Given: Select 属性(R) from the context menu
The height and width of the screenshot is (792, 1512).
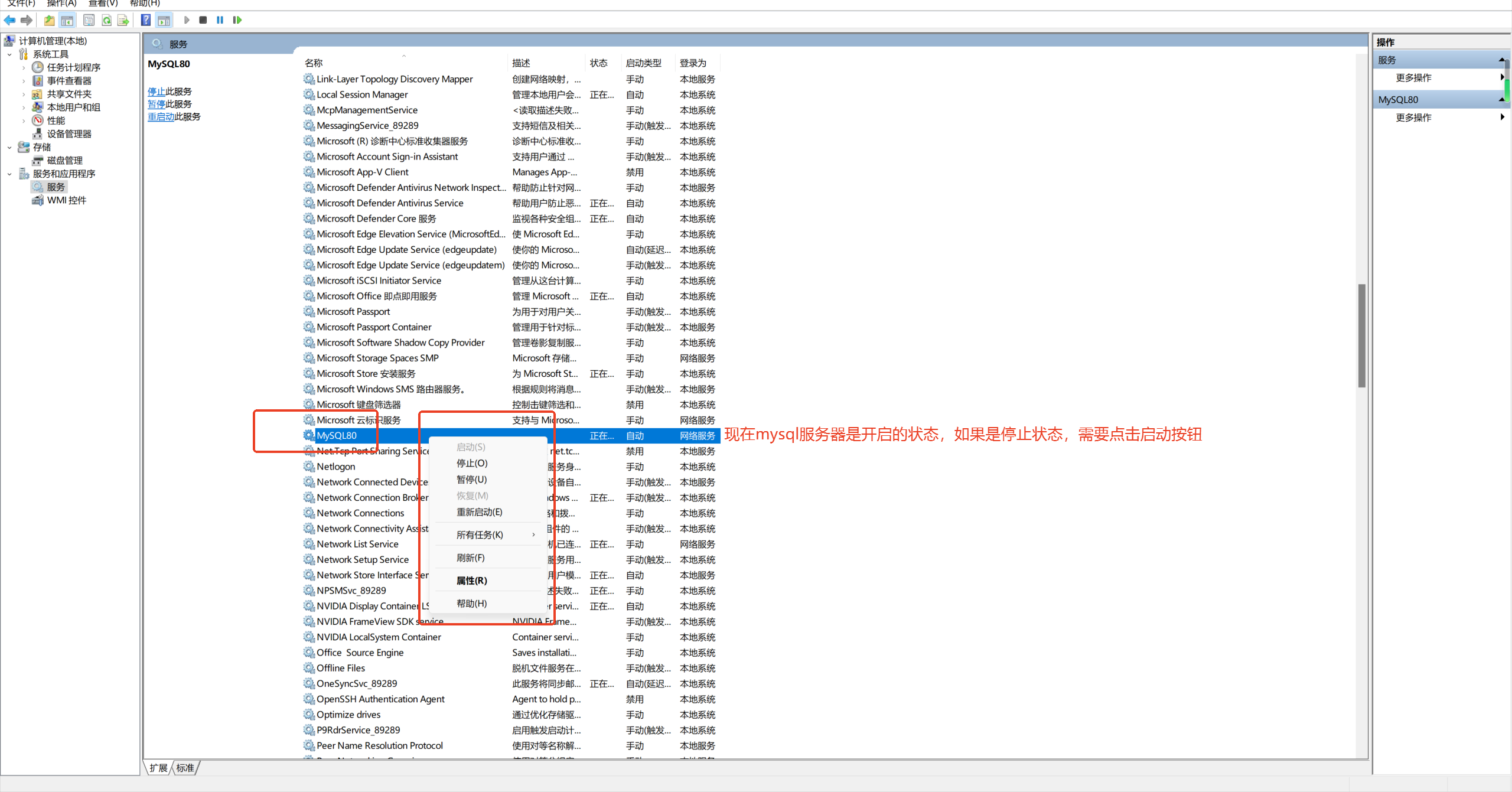Looking at the screenshot, I should pyautogui.click(x=471, y=581).
